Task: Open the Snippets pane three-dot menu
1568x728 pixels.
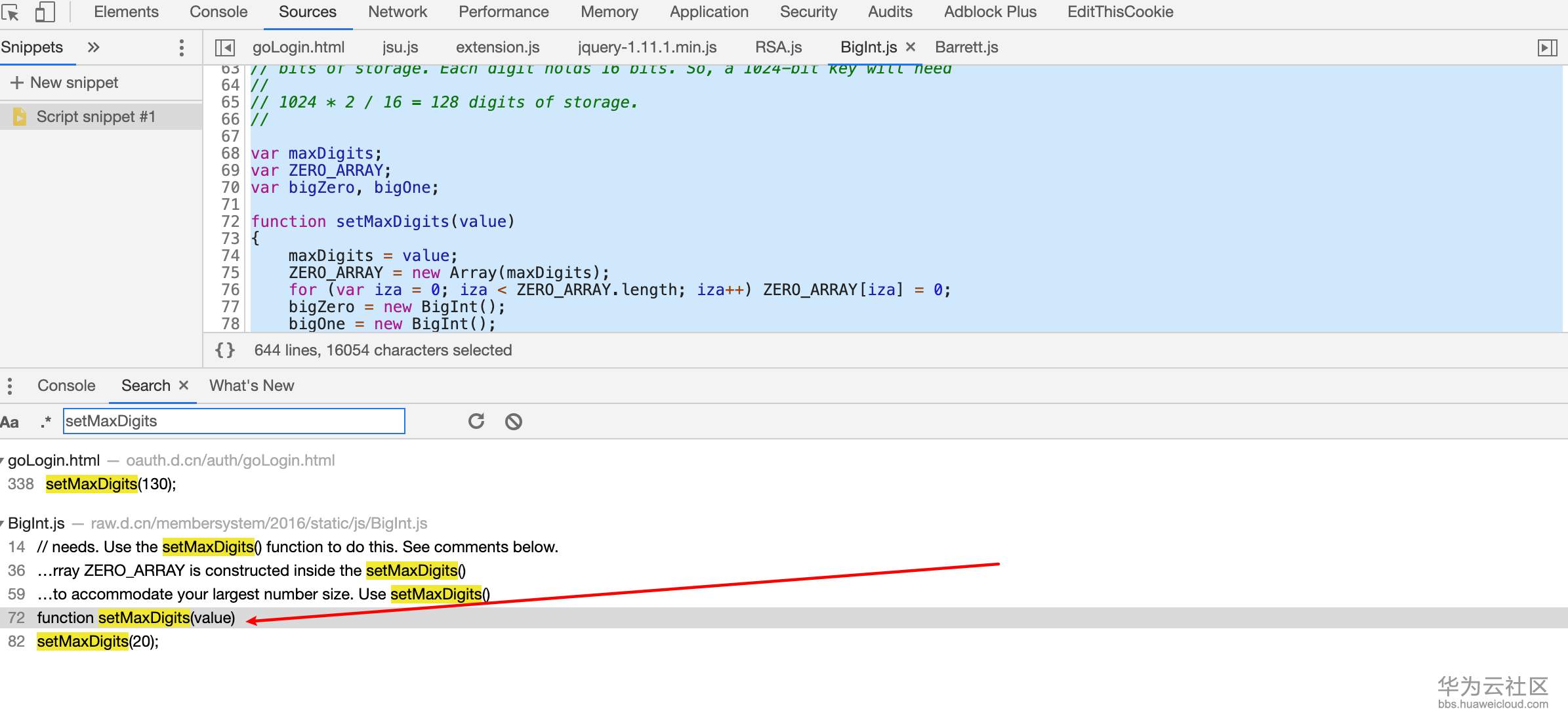Action: pyautogui.click(x=182, y=47)
